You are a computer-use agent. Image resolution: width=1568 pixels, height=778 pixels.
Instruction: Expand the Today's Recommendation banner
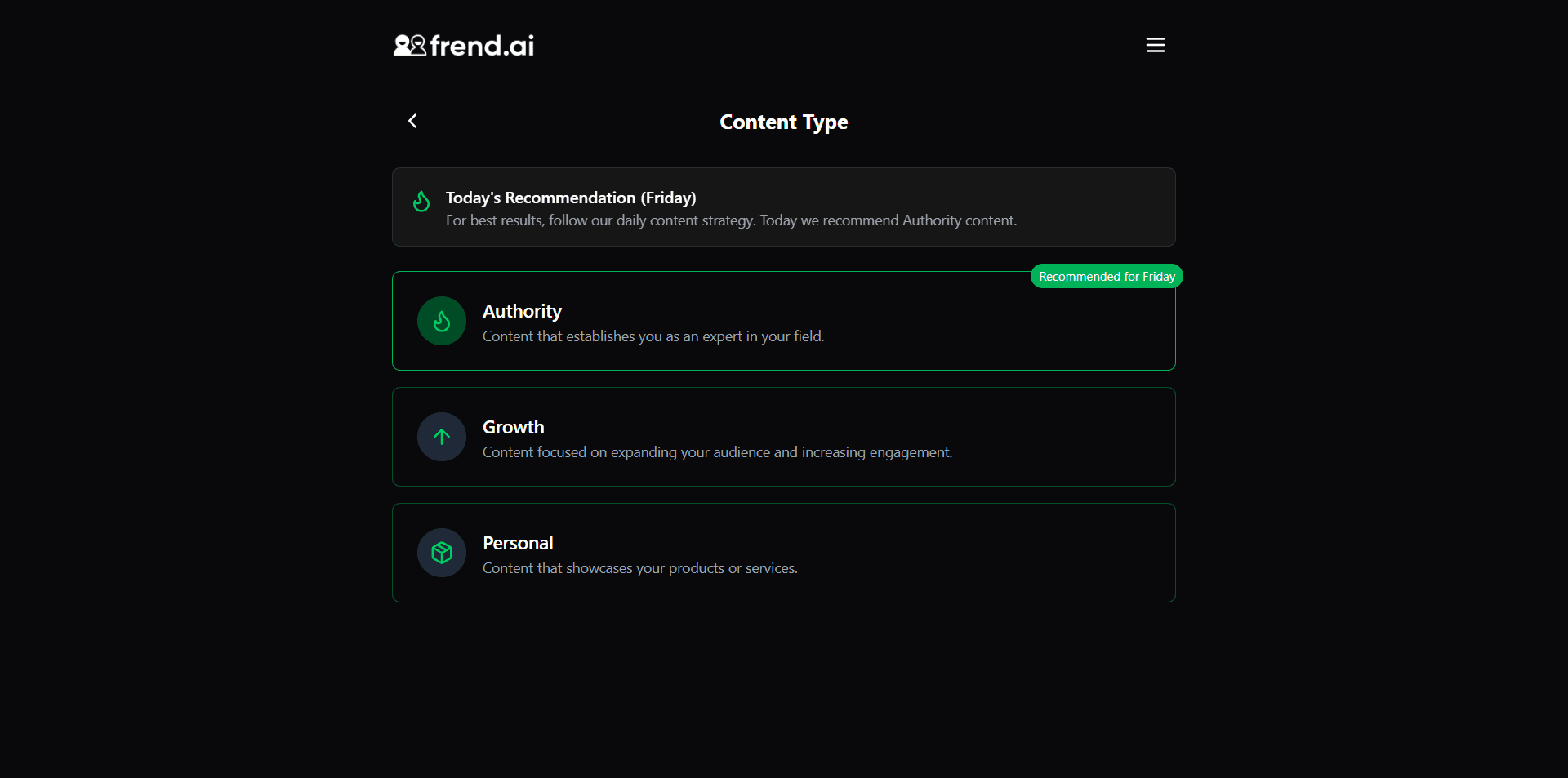tap(784, 207)
